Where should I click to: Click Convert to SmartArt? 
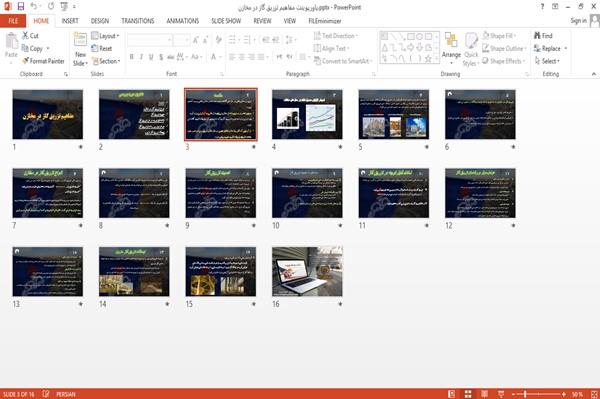coord(343,61)
